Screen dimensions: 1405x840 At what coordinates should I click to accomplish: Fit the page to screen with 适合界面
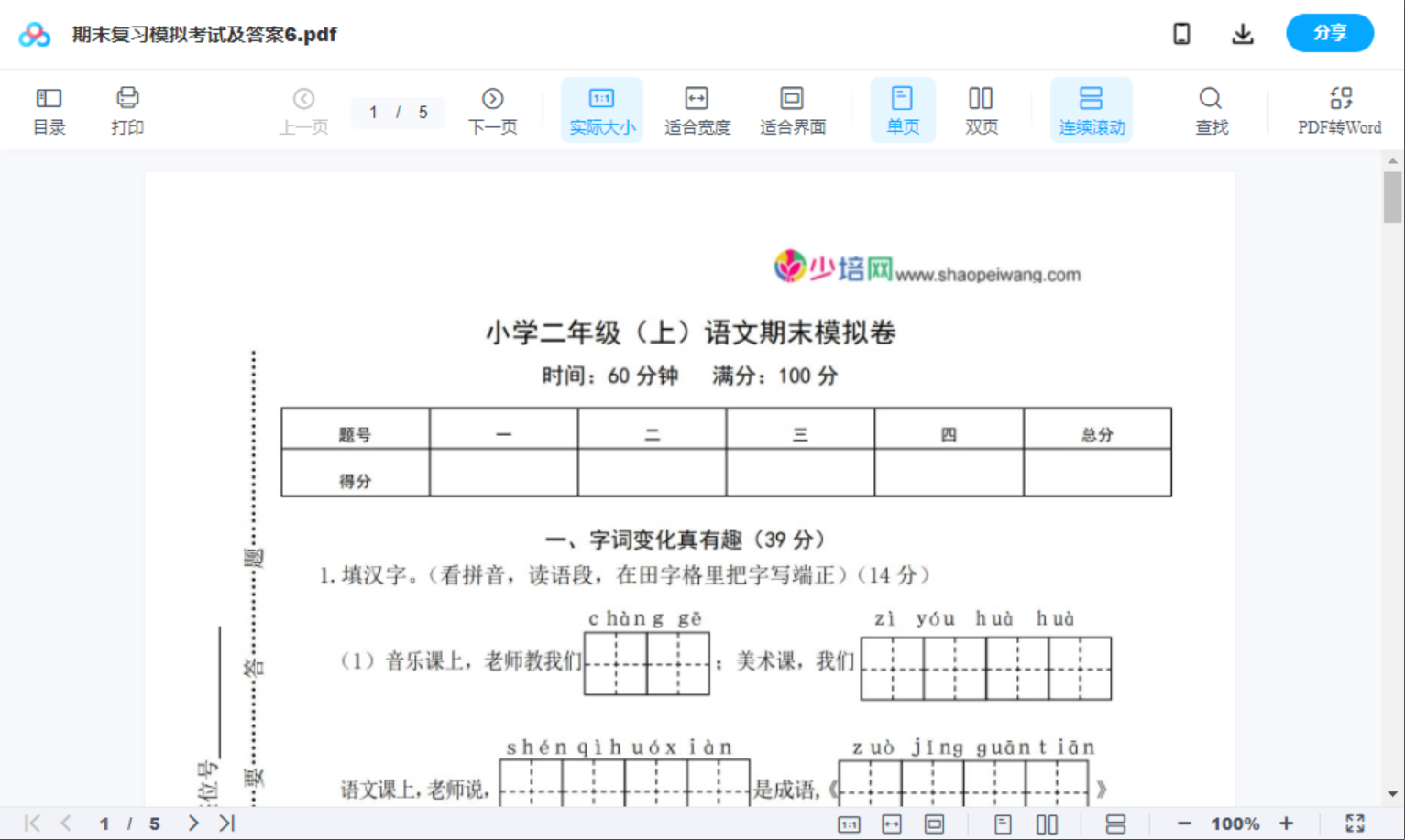(x=791, y=109)
